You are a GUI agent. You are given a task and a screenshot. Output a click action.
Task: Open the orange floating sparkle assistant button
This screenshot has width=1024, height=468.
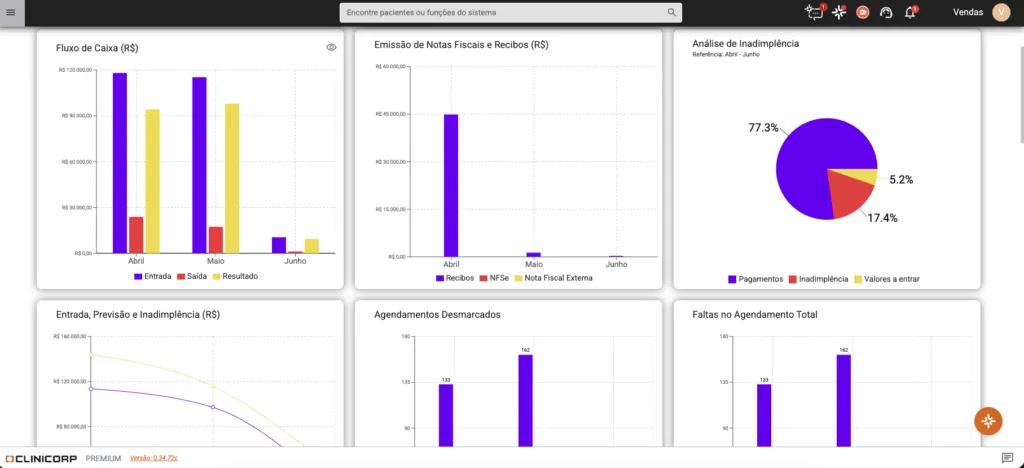pos(988,420)
